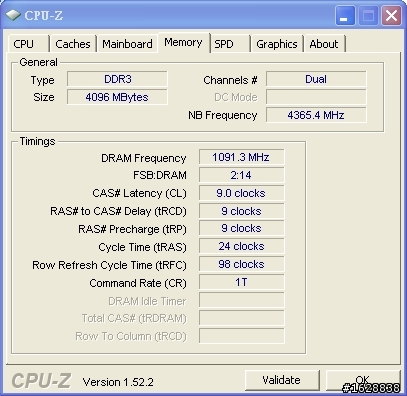Click the FSB:DRAM value 2:14
This screenshot has width=407, height=396.
(x=242, y=175)
